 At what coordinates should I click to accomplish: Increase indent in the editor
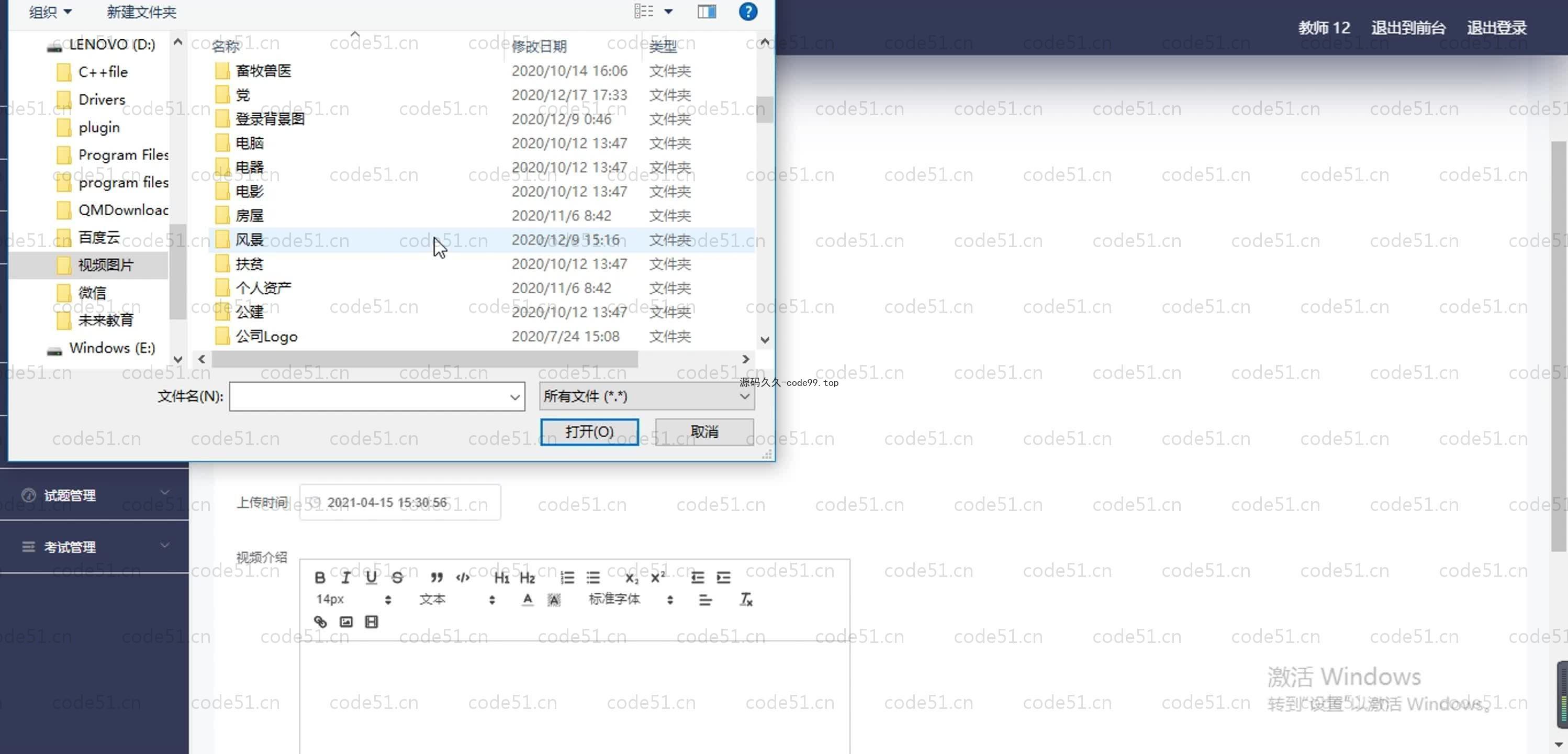pos(723,578)
